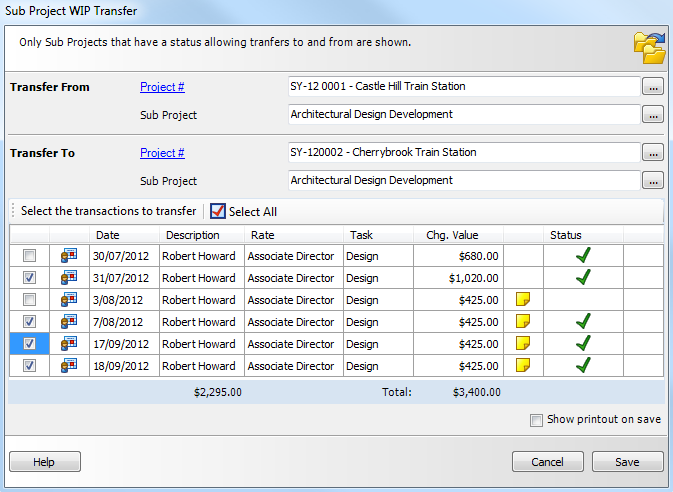Click green status tick for 31/07/2012 row

tap(583, 278)
